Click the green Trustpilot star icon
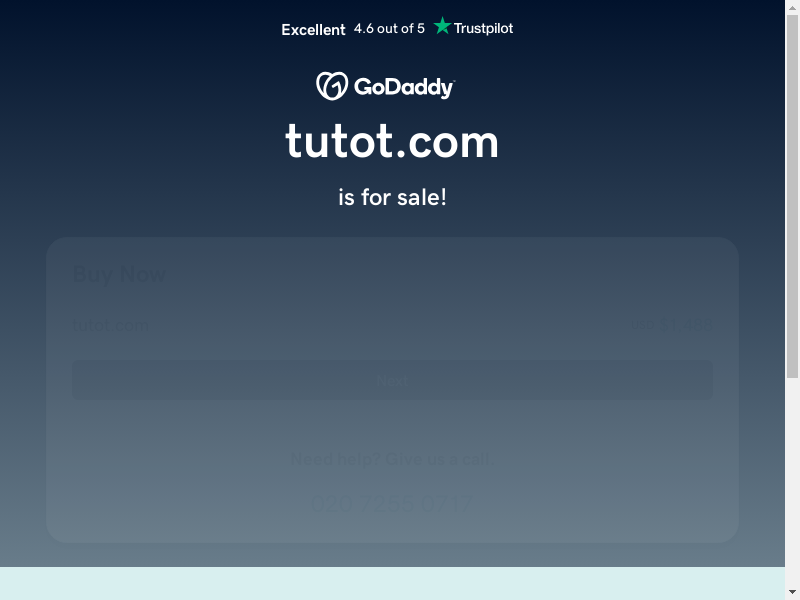The width and height of the screenshot is (800, 600). (x=442, y=26)
